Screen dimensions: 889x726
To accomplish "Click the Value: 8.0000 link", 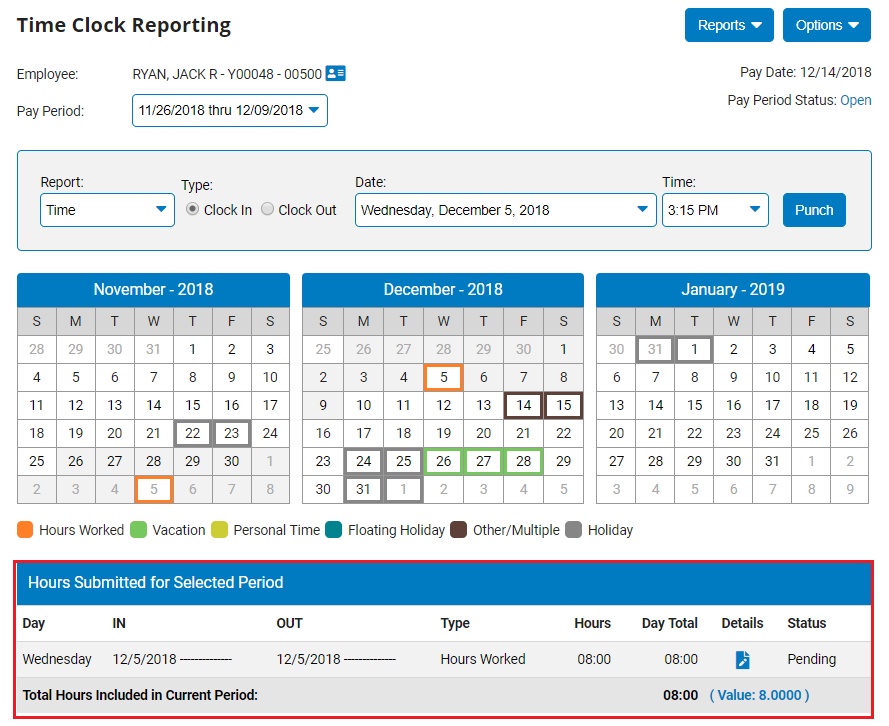I will 759,695.
